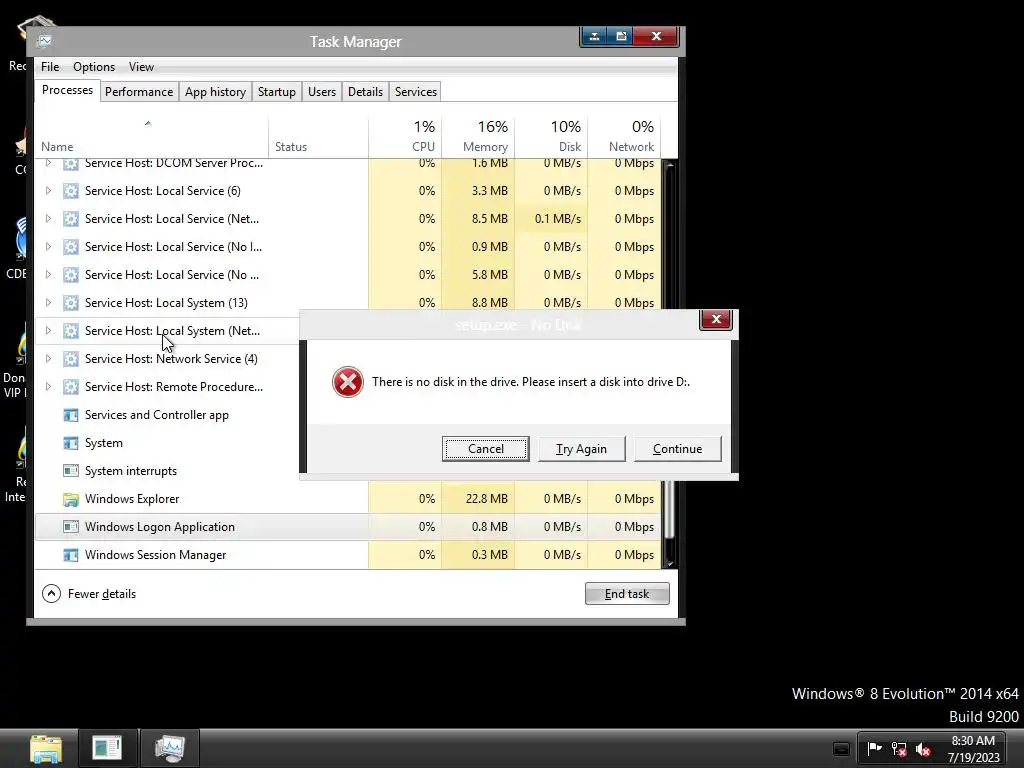Expand Service Host: Local Service (Net... row
Viewport: 1024px width, 768px height.
pos(48,219)
